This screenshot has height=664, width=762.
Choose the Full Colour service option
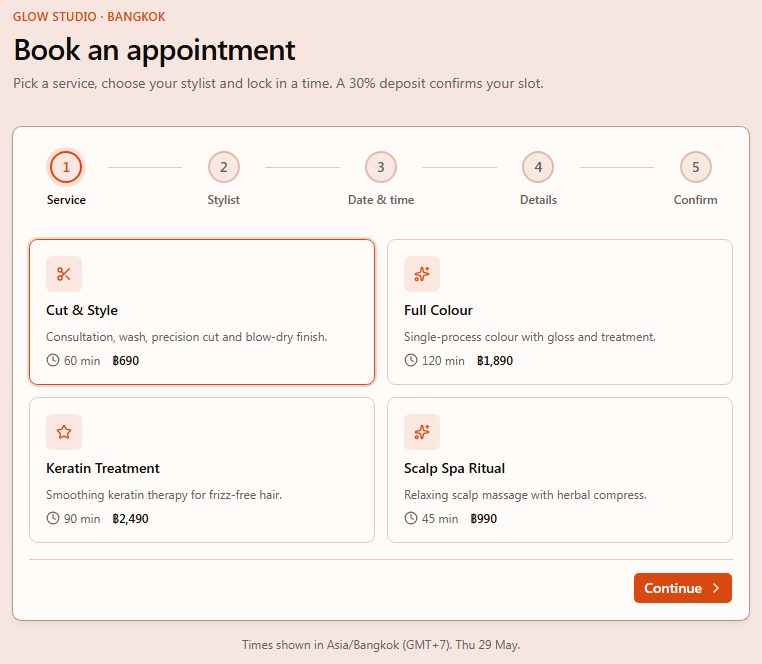[560, 312]
